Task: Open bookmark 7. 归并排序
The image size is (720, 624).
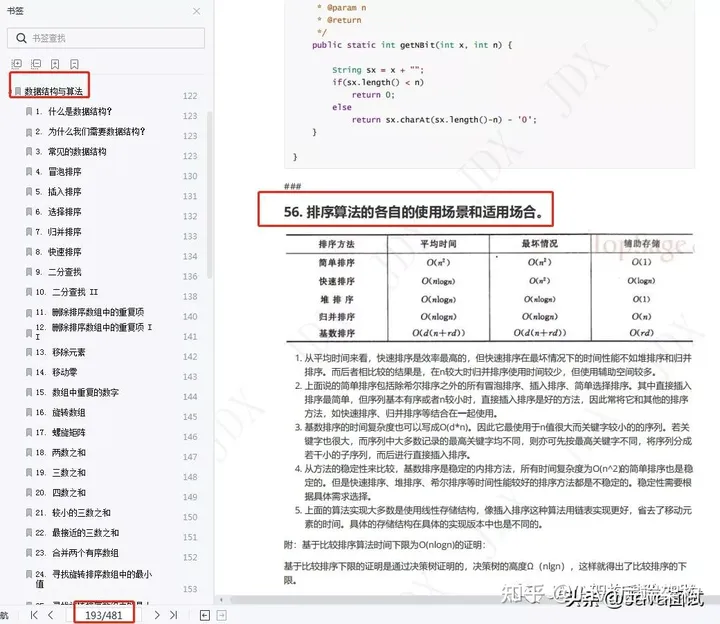Action: point(58,232)
